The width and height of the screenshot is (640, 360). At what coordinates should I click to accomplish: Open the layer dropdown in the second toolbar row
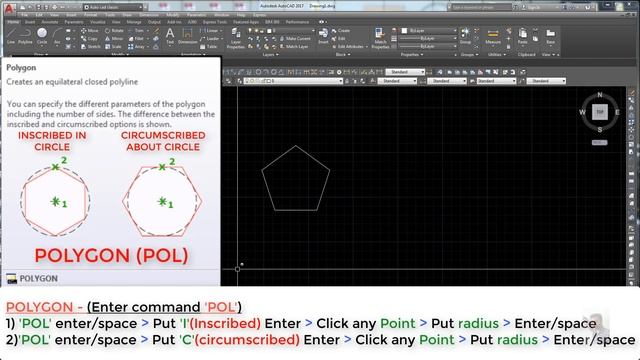(293, 81)
